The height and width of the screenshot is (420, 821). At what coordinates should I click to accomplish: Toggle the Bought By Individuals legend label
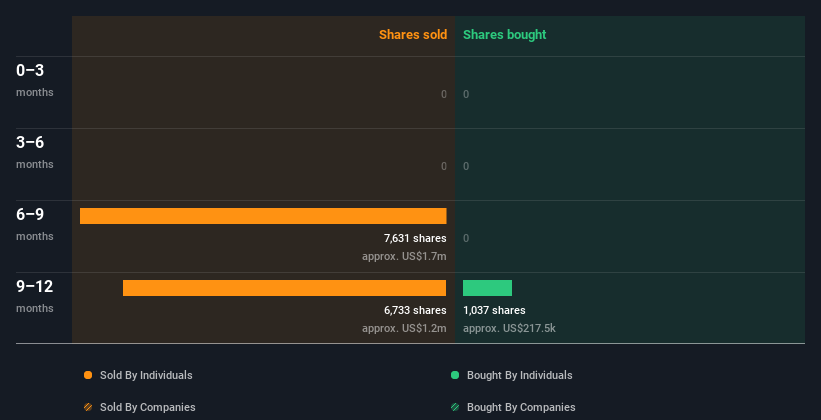point(519,375)
